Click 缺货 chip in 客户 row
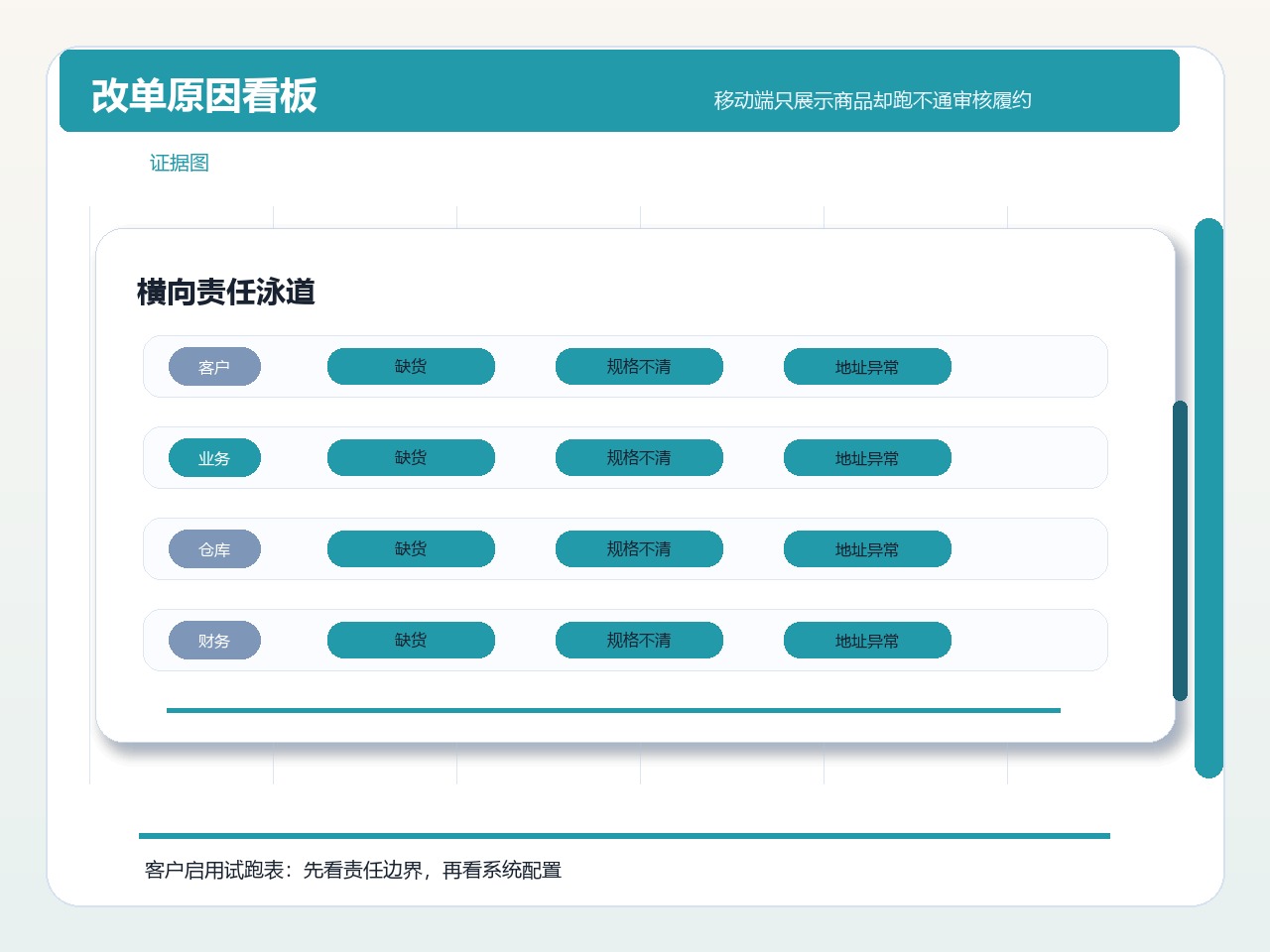Viewport: 1270px width, 952px height. pyautogui.click(x=411, y=367)
